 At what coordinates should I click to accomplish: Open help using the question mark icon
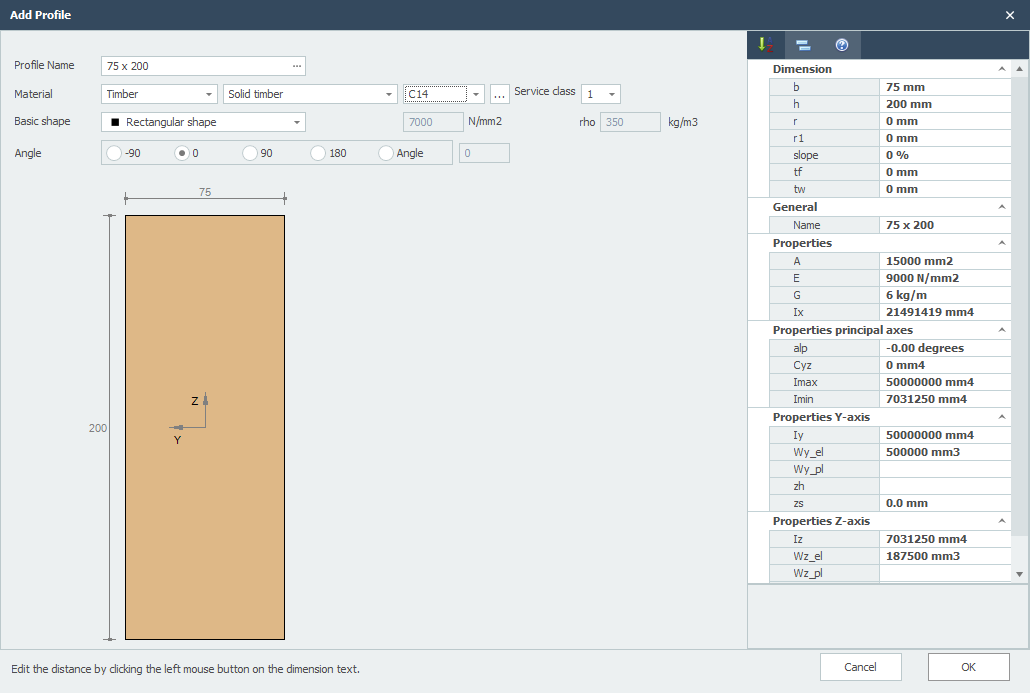841,44
